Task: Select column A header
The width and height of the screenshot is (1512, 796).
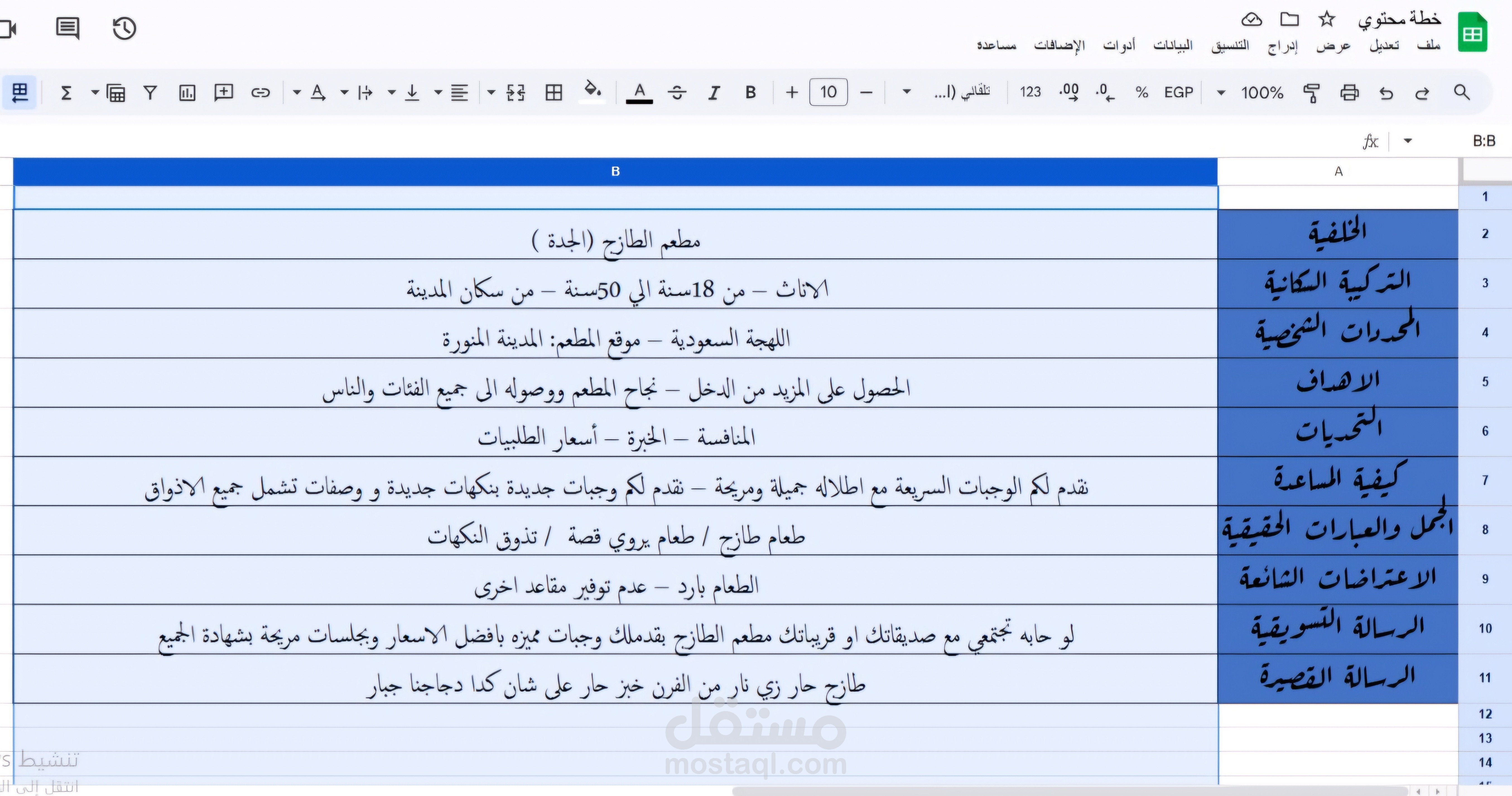Action: tap(1338, 172)
